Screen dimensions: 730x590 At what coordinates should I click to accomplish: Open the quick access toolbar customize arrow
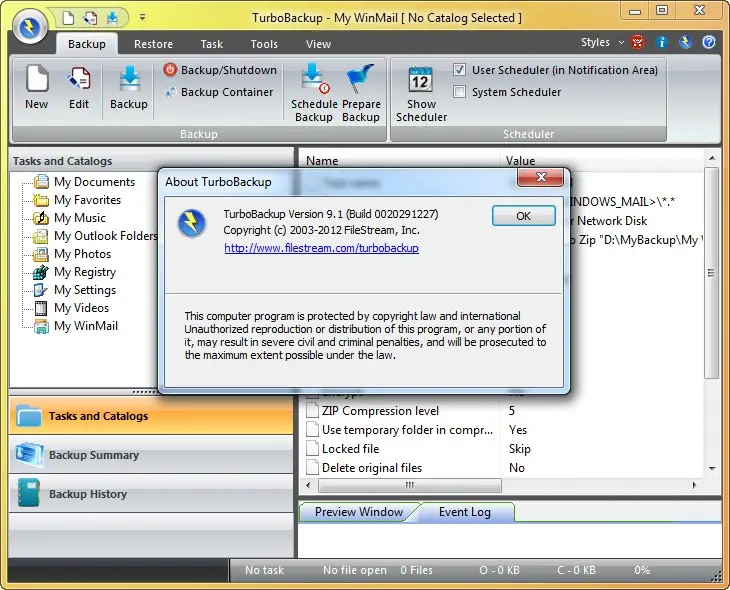[142, 18]
